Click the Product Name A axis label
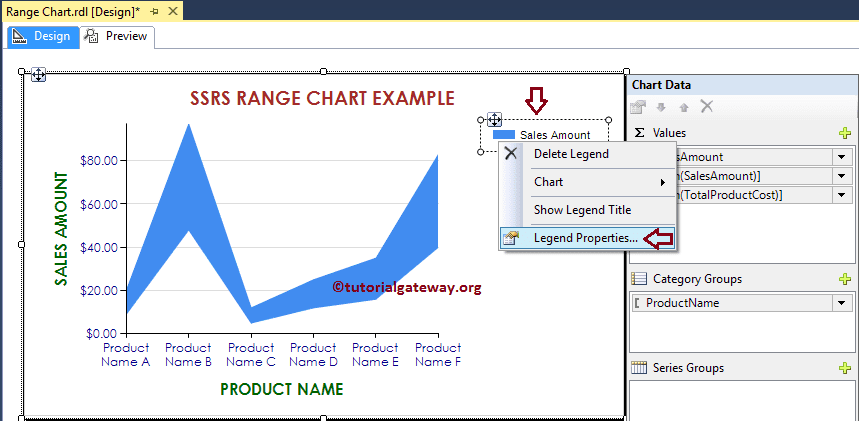 coord(126,355)
